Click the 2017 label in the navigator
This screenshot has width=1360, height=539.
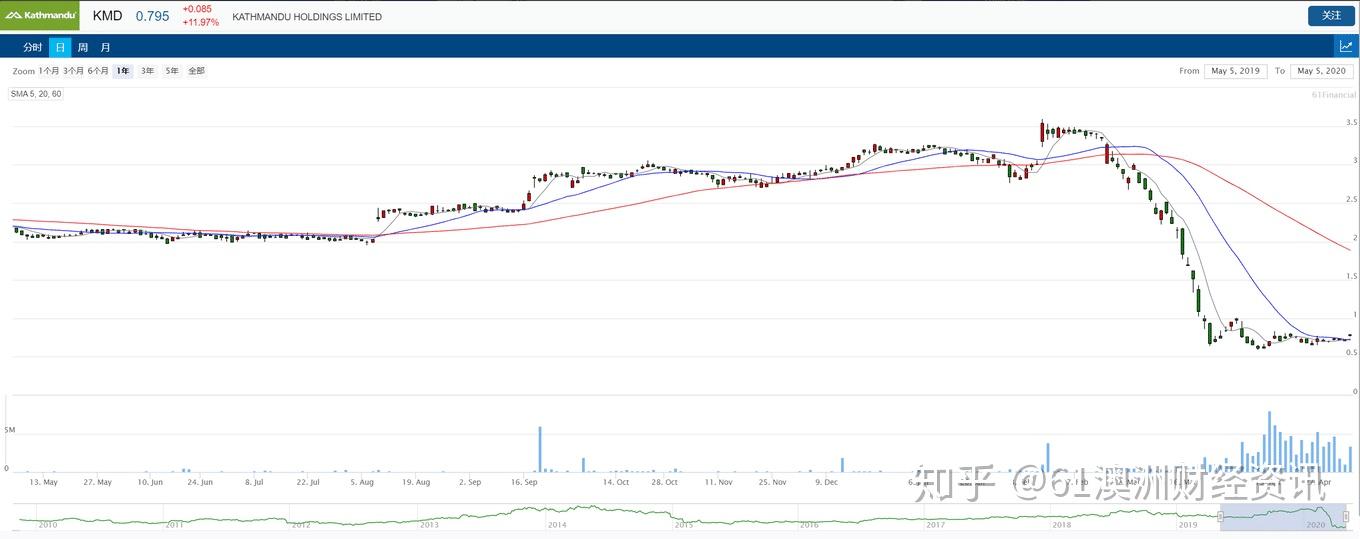click(936, 525)
